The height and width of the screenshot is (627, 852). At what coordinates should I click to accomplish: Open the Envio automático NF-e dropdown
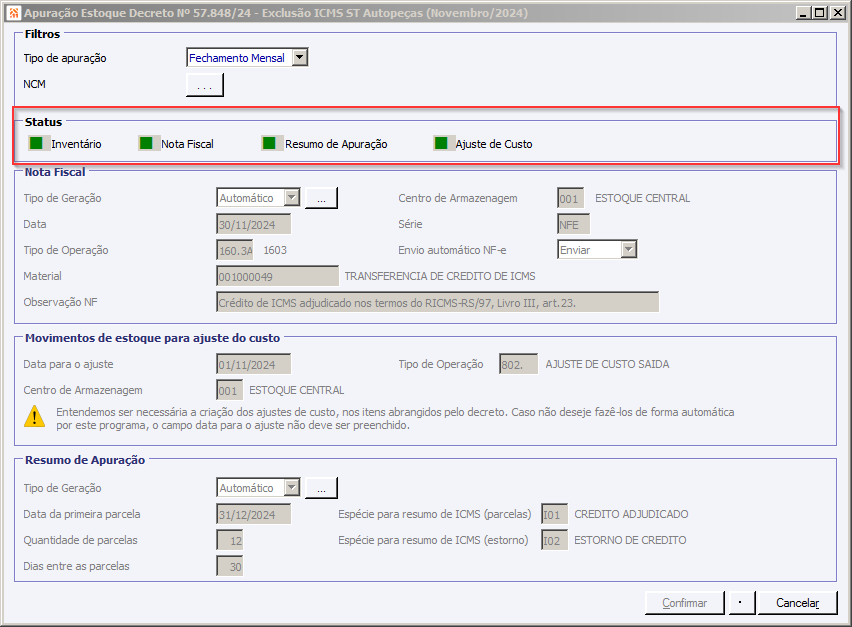click(629, 250)
